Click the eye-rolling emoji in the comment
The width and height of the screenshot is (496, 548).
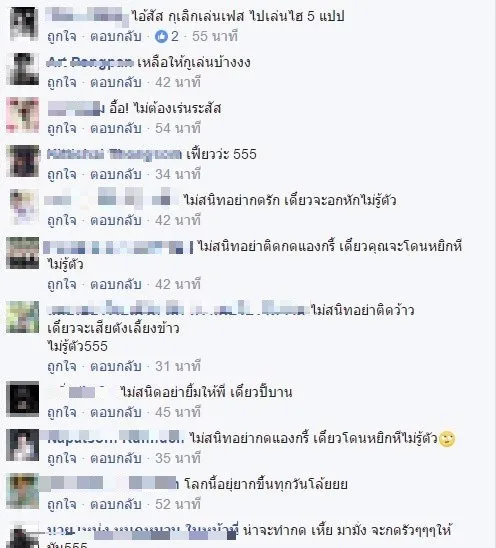click(447, 439)
